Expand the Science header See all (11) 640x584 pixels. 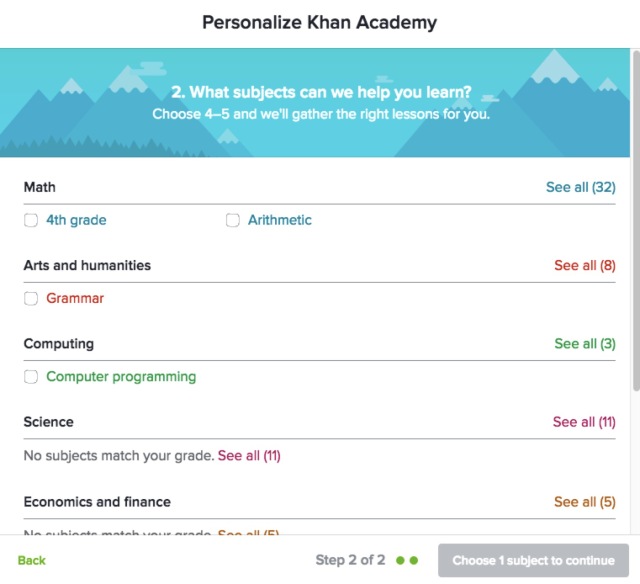pyautogui.click(x=584, y=422)
